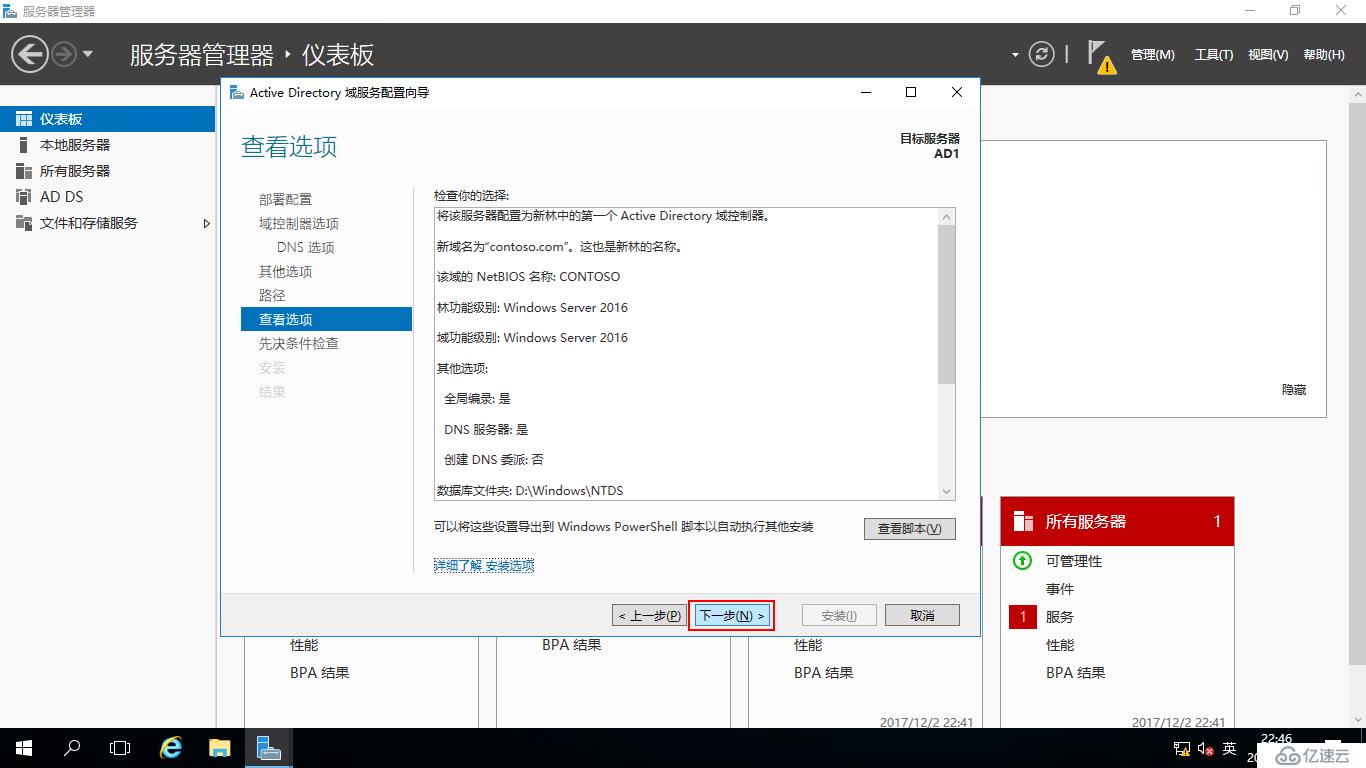Image resolution: width=1366 pixels, height=768 pixels.
Task: Click the muted volume tray icon
Action: click(1207, 748)
